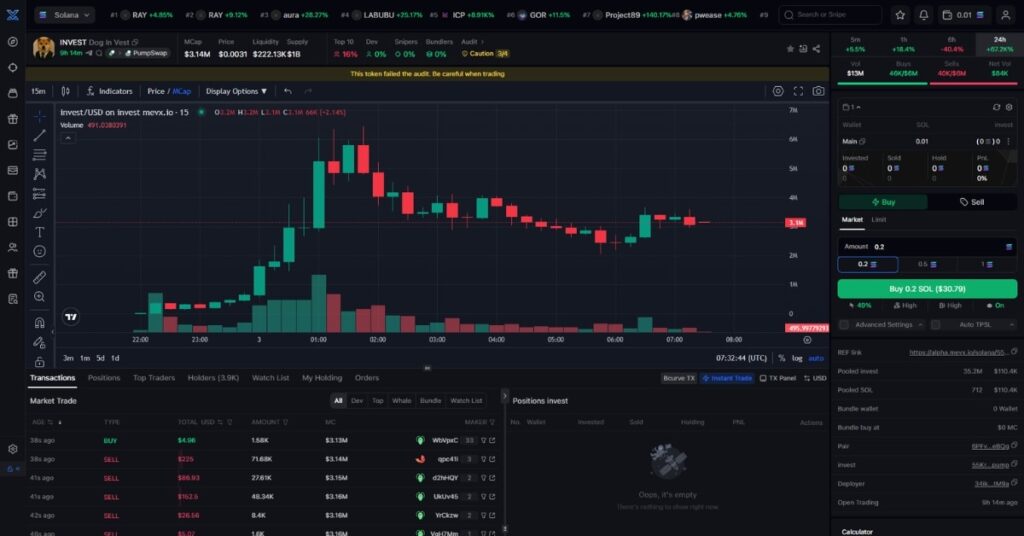Toggle the Bcurve TX filter
1024x536 pixels.
(x=679, y=378)
